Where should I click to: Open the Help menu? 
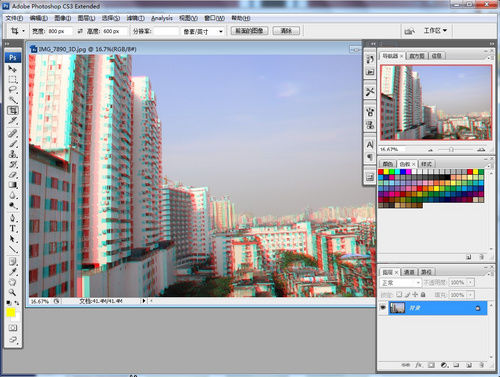click(x=241, y=18)
